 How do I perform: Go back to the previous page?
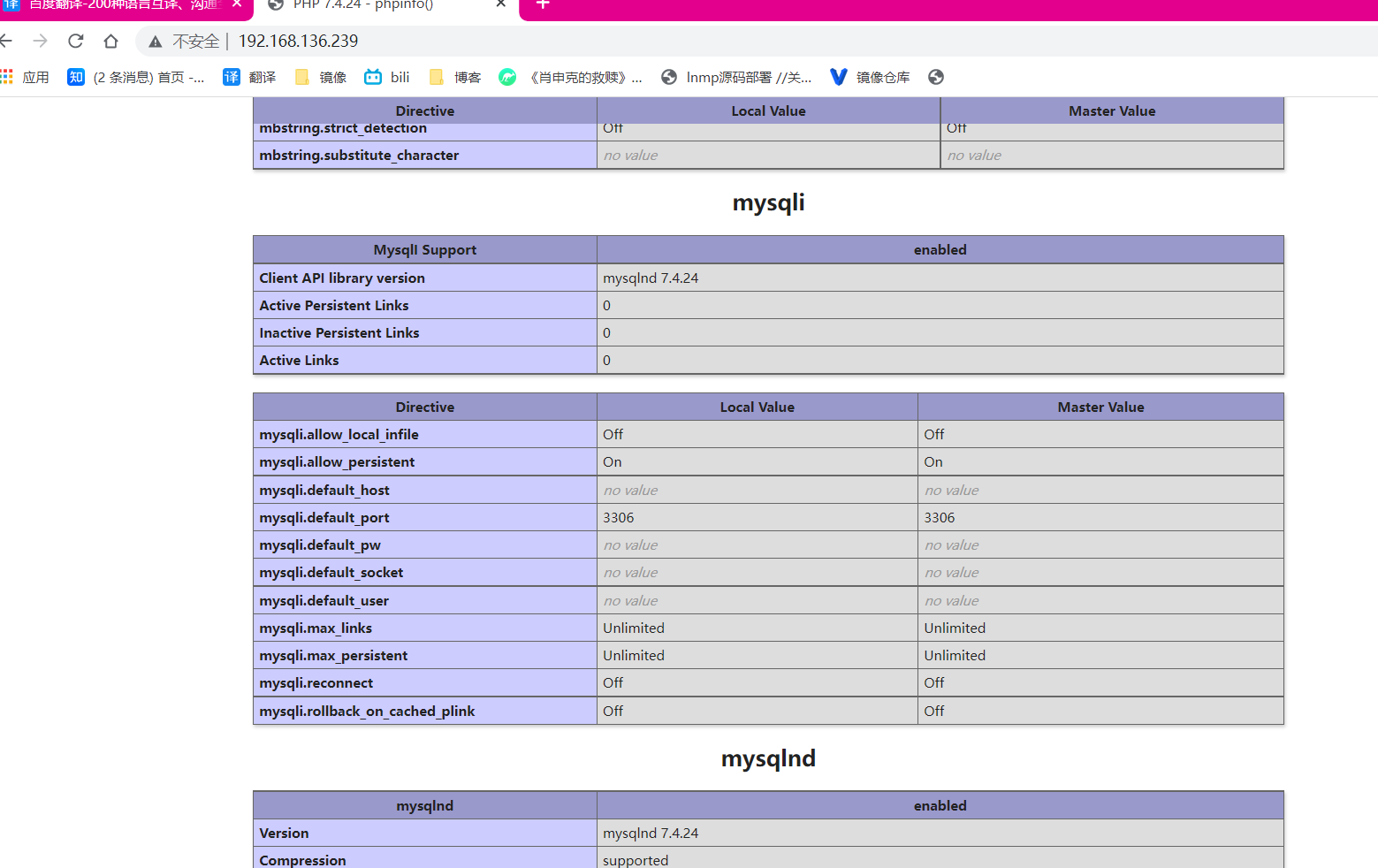coord(5,41)
